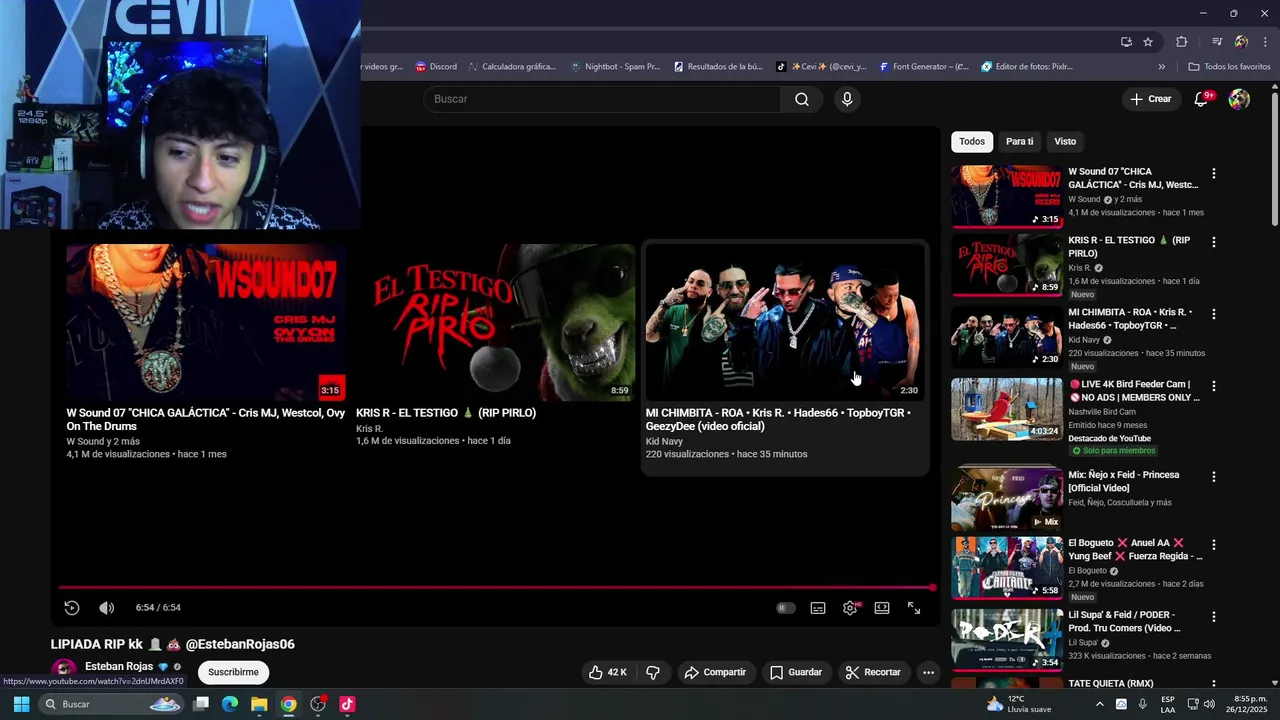Play end-screen EL TESTIGO RIP PIRLO thumbnail
Image resolution: width=1280 pixels, height=720 pixels.
pos(495,323)
